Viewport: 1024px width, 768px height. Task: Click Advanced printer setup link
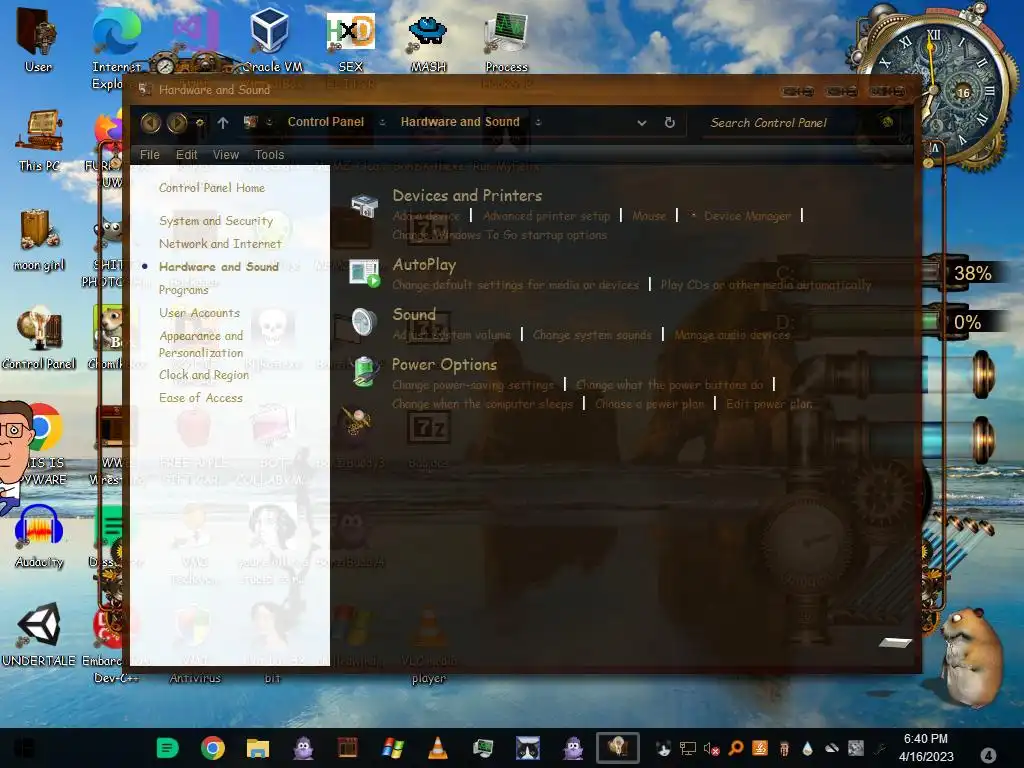click(x=546, y=216)
